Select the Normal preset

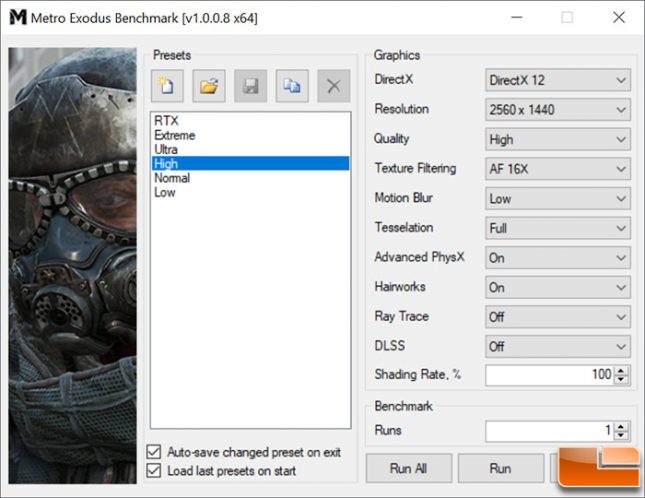tap(251, 178)
